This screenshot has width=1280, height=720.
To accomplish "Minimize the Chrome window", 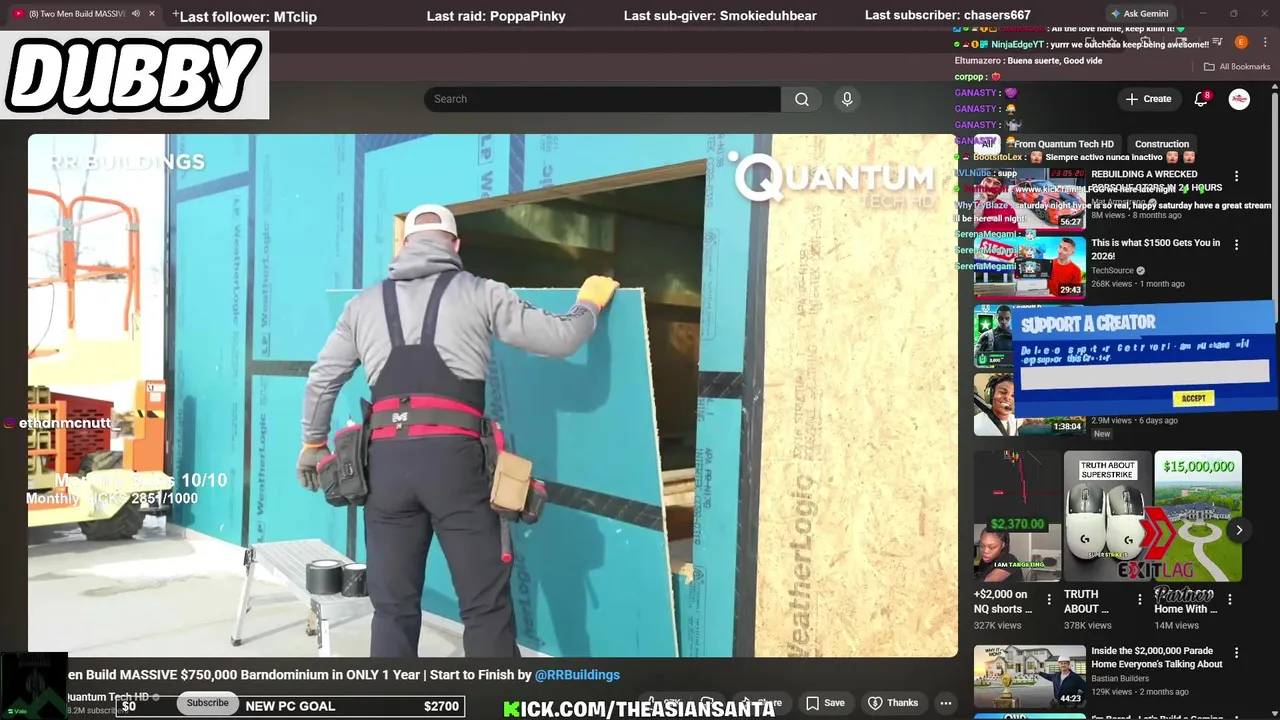I will click(1203, 14).
